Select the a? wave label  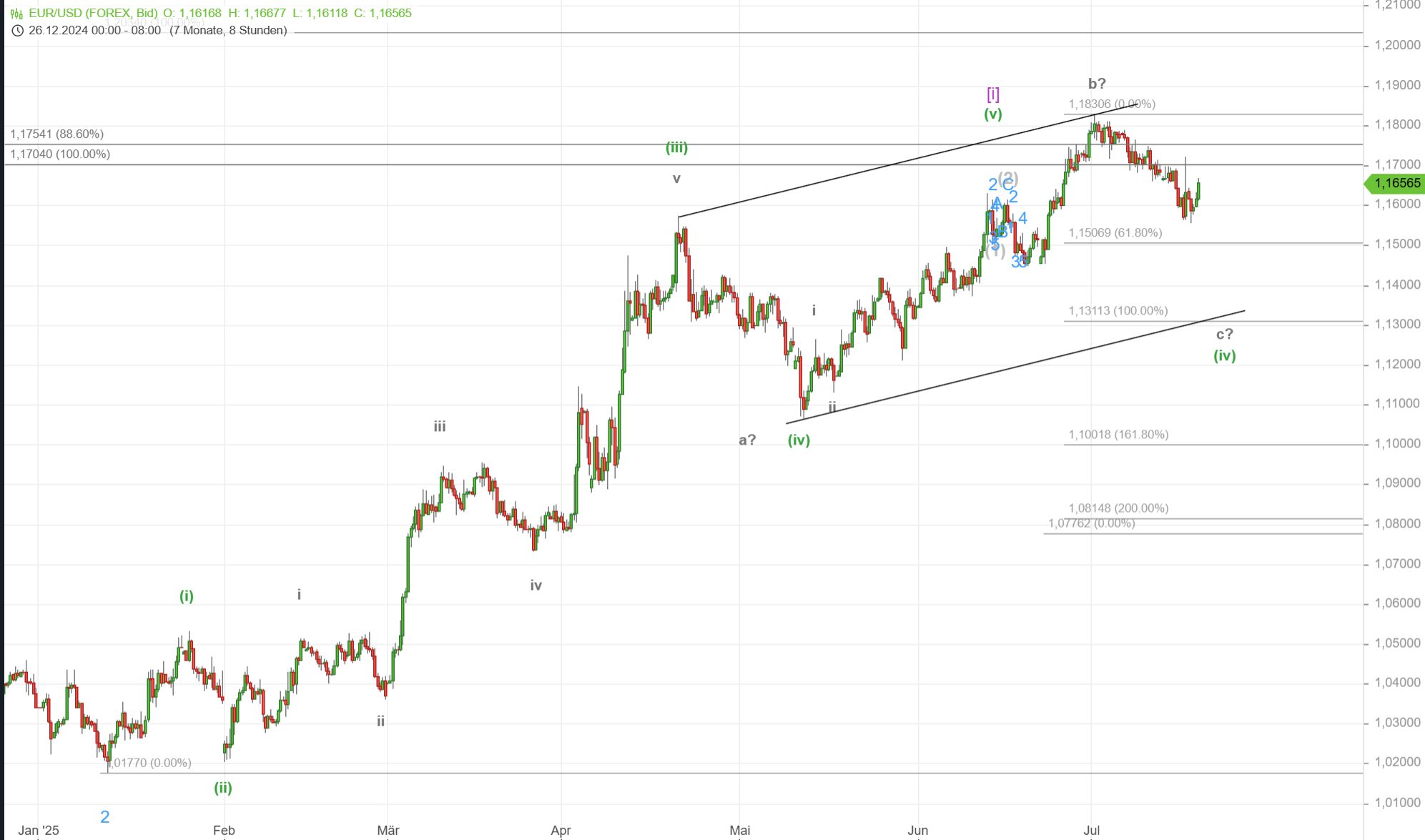click(x=747, y=440)
